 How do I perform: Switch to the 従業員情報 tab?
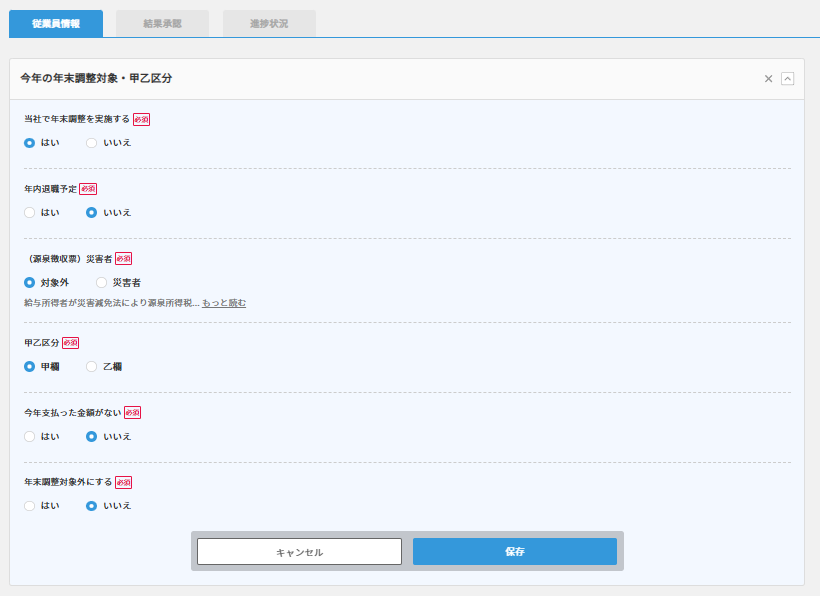click(56, 24)
